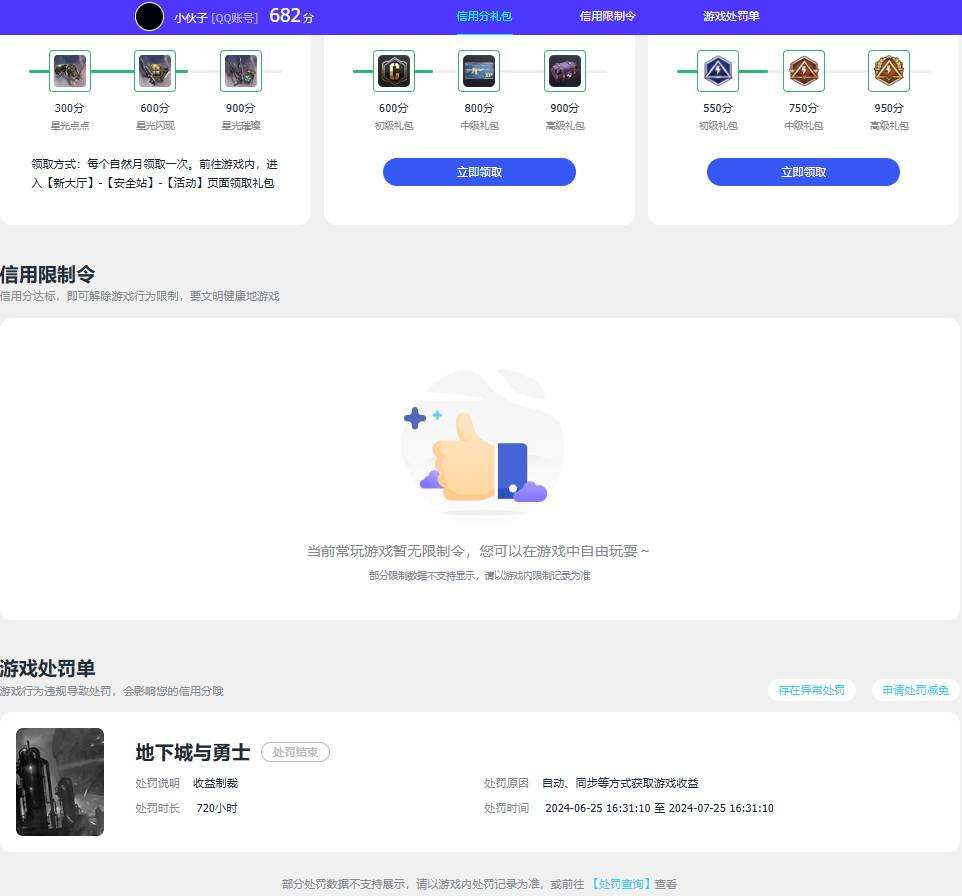Click the 信用限制令 section heading
962x896 pixels.
[x=48, y=274]
